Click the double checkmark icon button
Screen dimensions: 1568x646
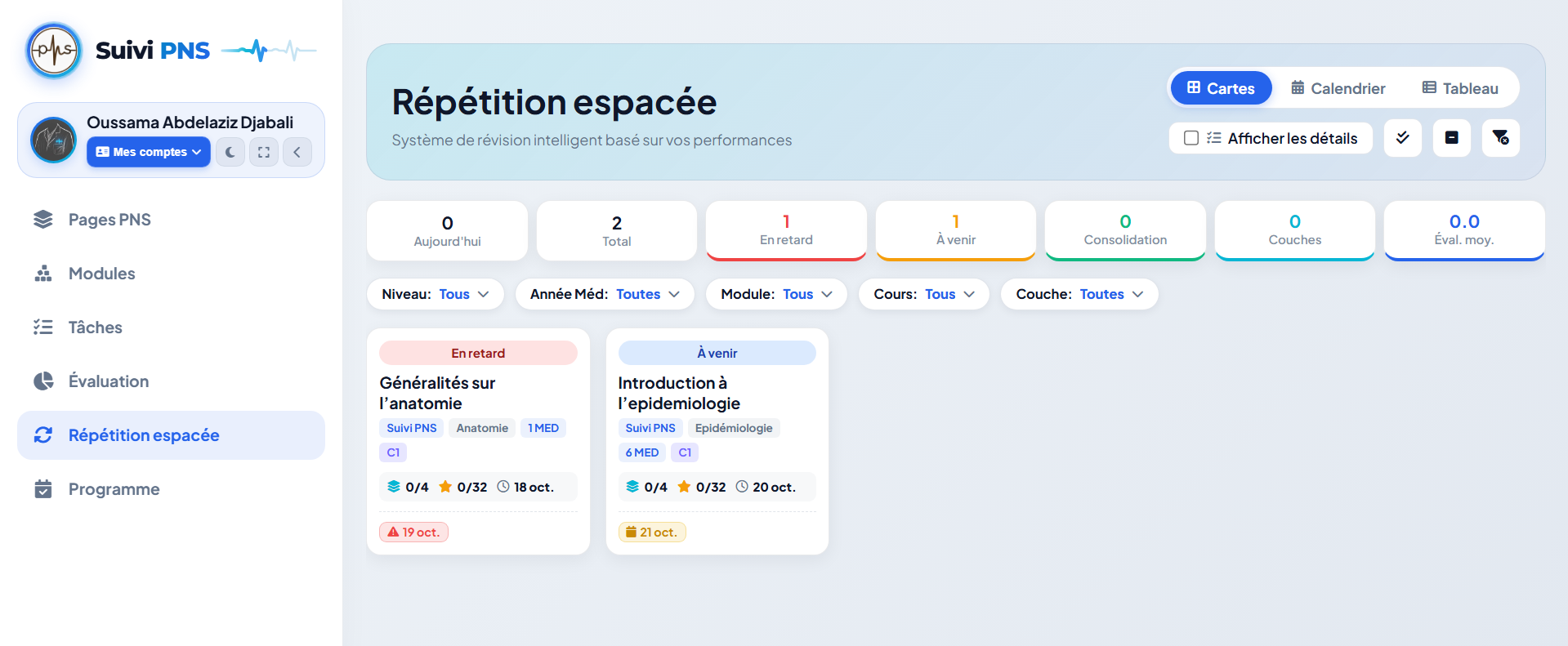coord(1403,138)
